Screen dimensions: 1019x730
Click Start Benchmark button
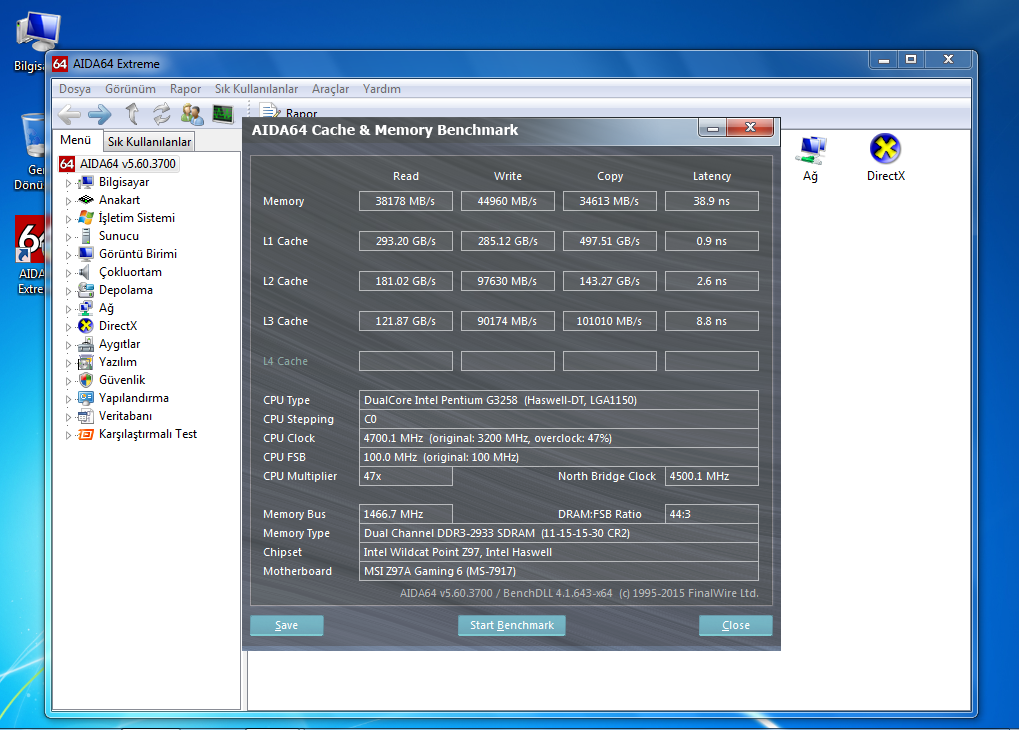click(x=511, y=625)
